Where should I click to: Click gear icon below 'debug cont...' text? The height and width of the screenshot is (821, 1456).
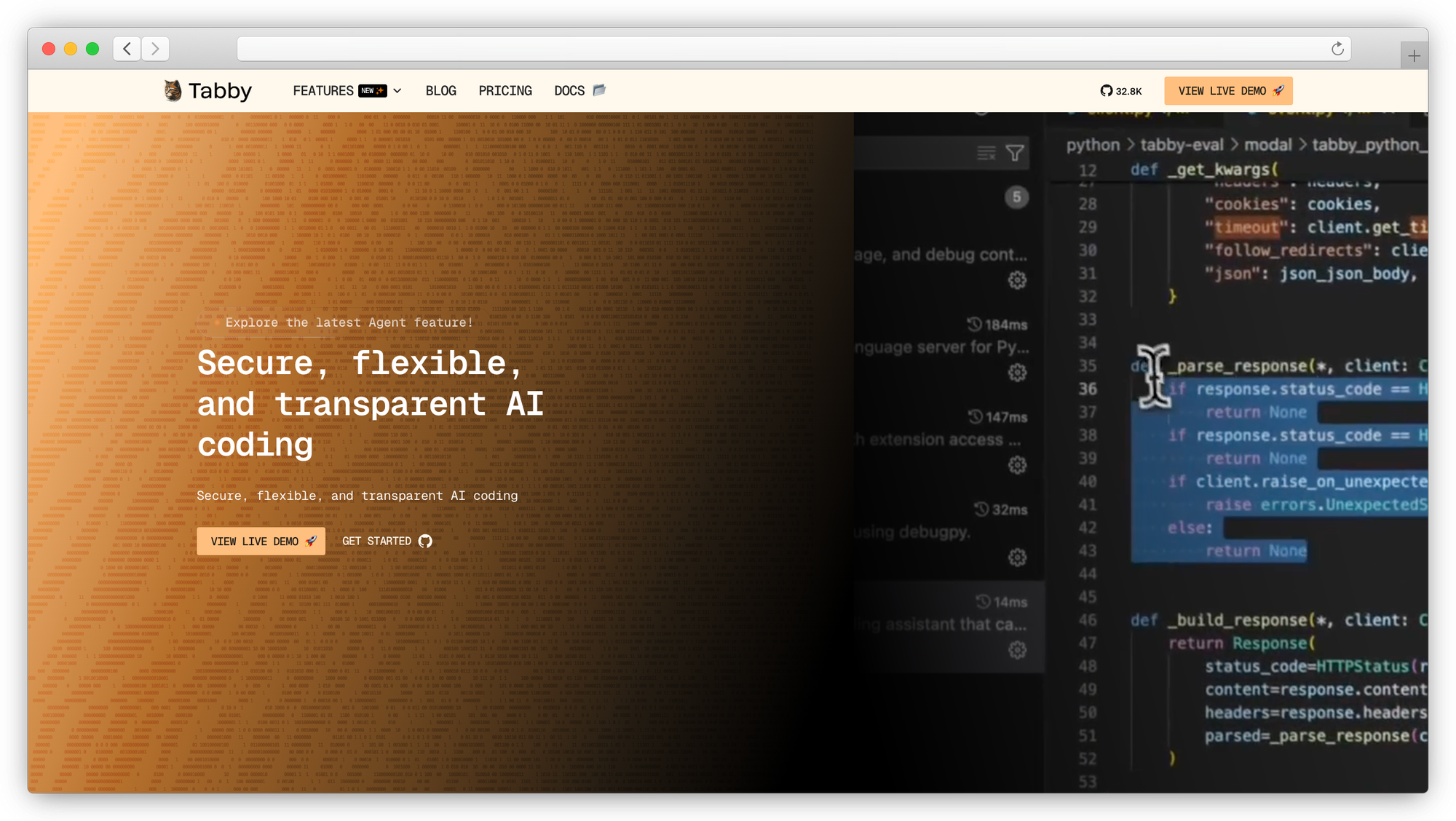point(1017,280)
